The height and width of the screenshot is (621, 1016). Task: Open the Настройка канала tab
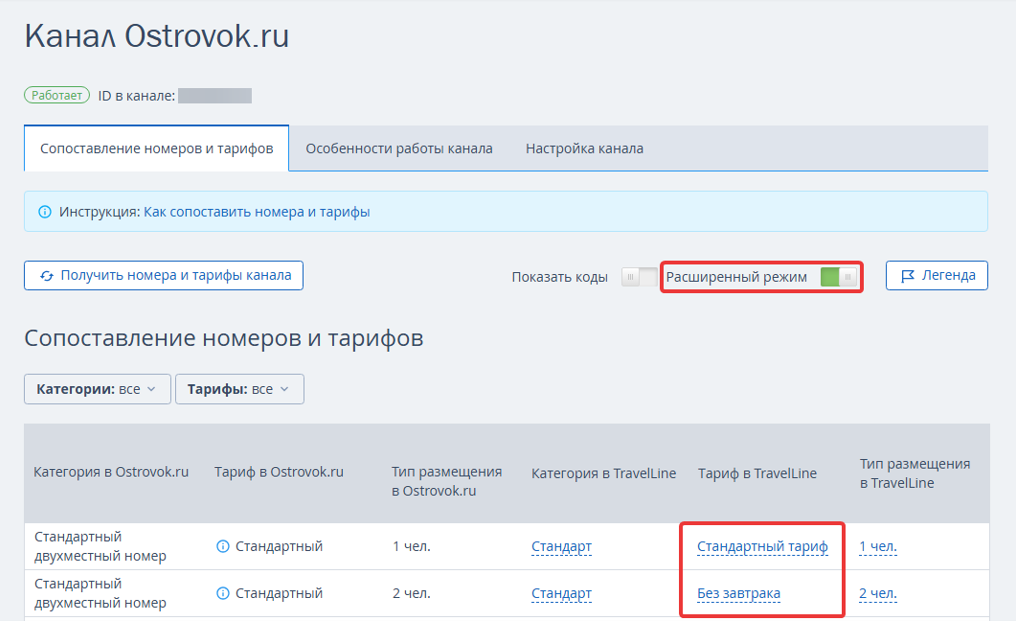[x=584, y=149]
